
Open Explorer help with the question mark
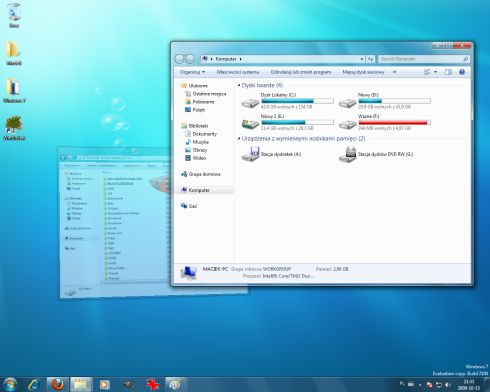click(462, 72)
